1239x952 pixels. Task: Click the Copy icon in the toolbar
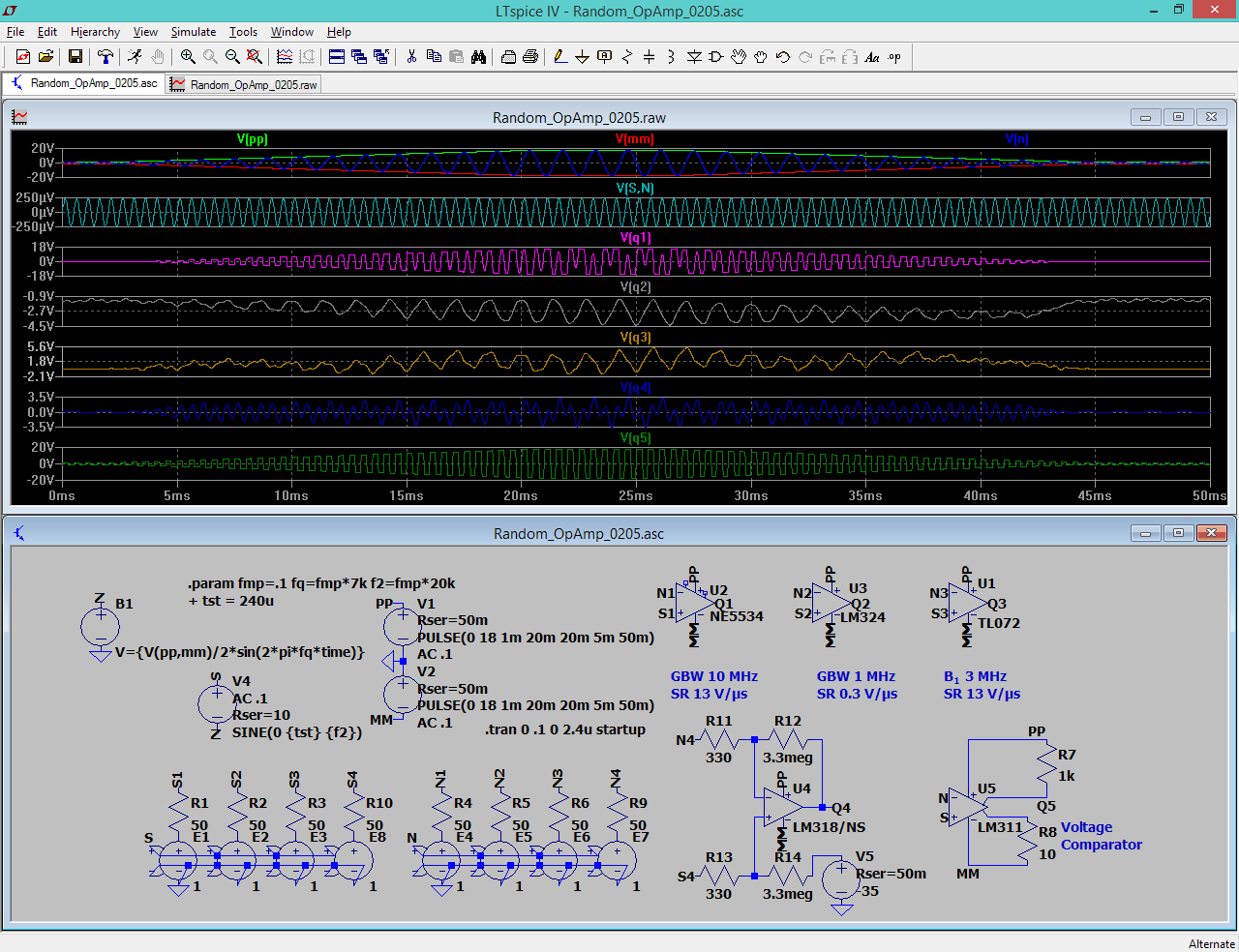(434, 57)
